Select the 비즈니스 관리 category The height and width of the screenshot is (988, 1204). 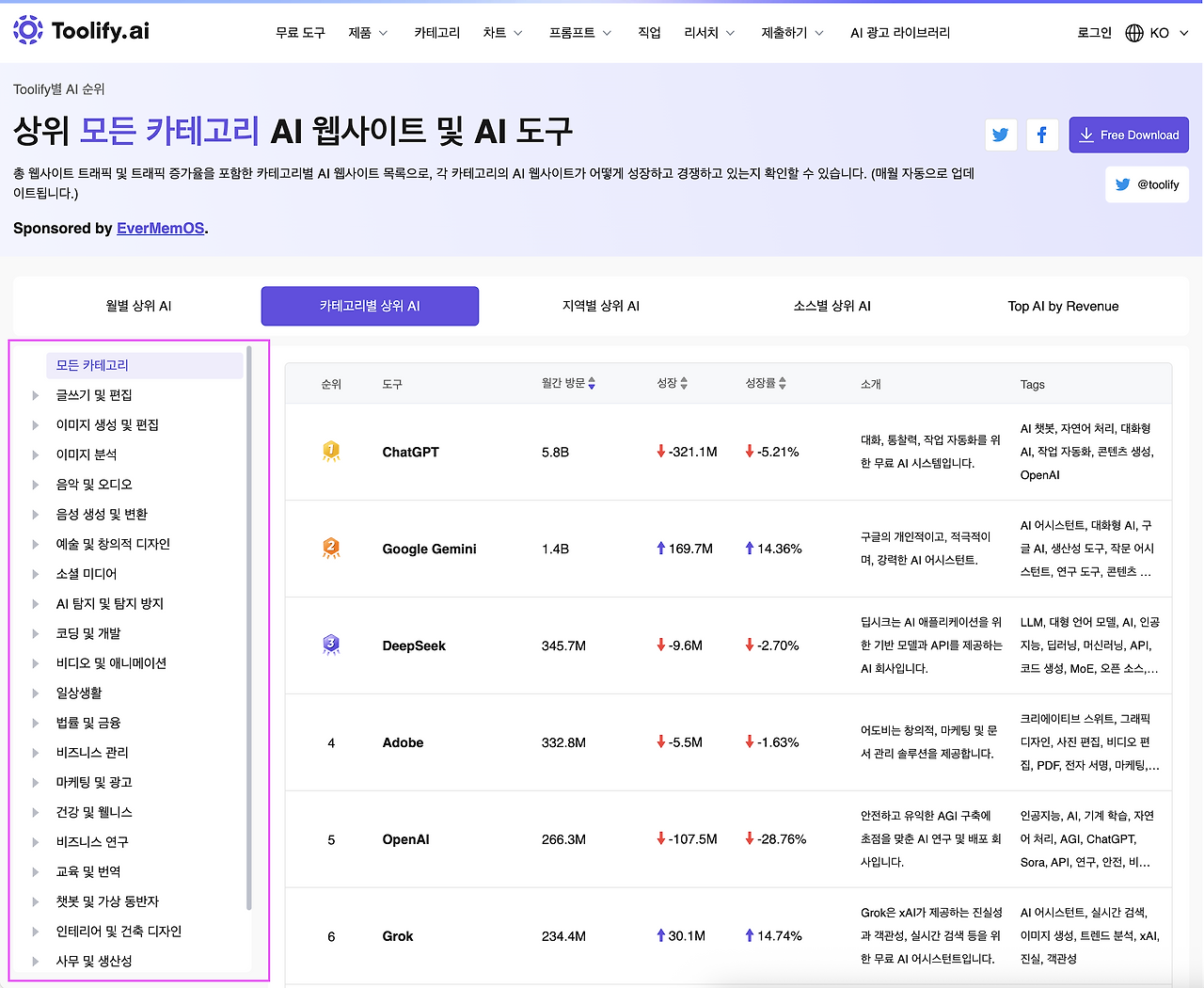click(x=92, y=753)
